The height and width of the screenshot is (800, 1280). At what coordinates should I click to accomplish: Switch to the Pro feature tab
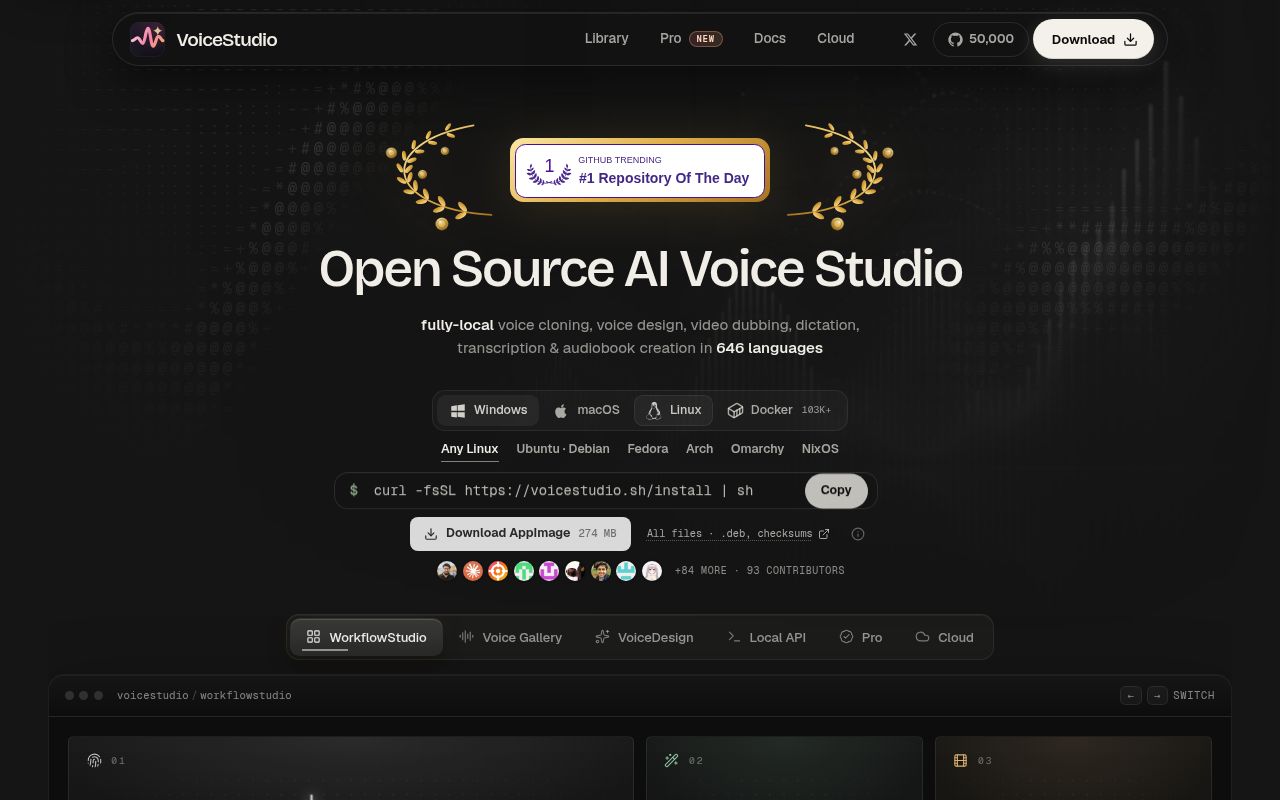click(x=861, y=637)
